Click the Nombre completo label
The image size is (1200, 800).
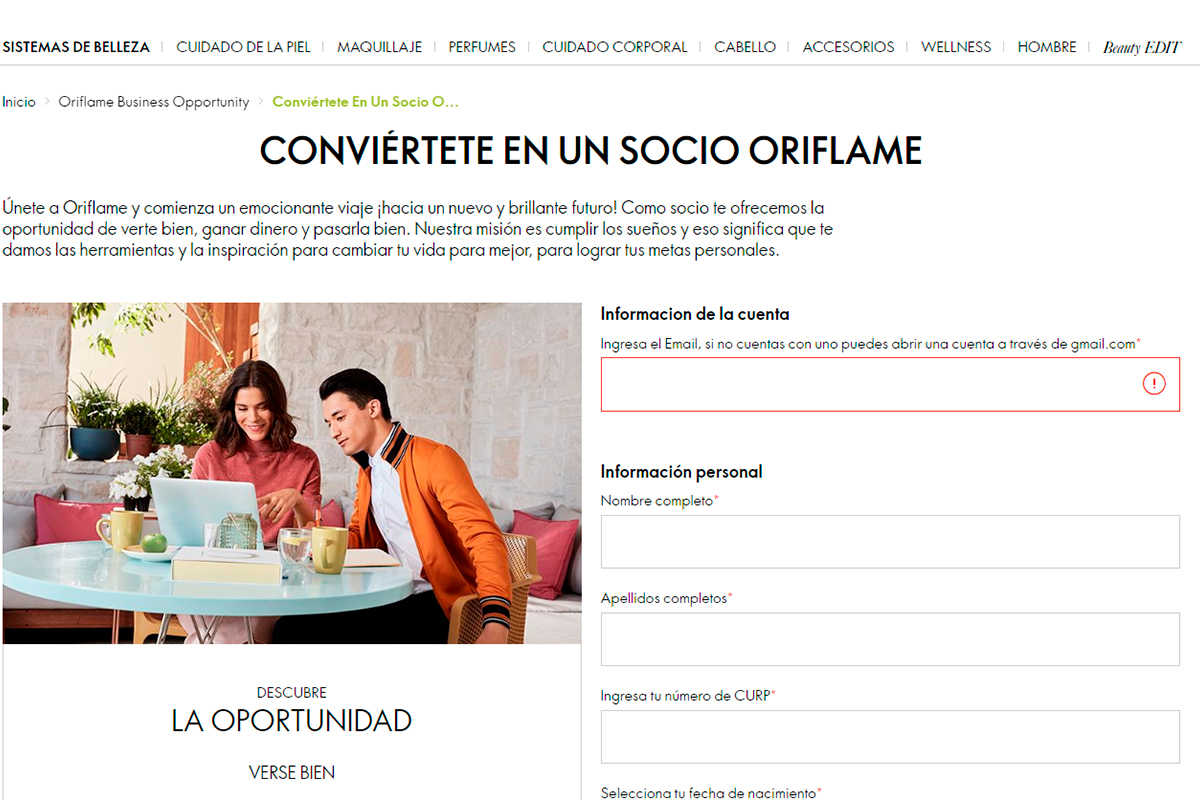[659, 500]
